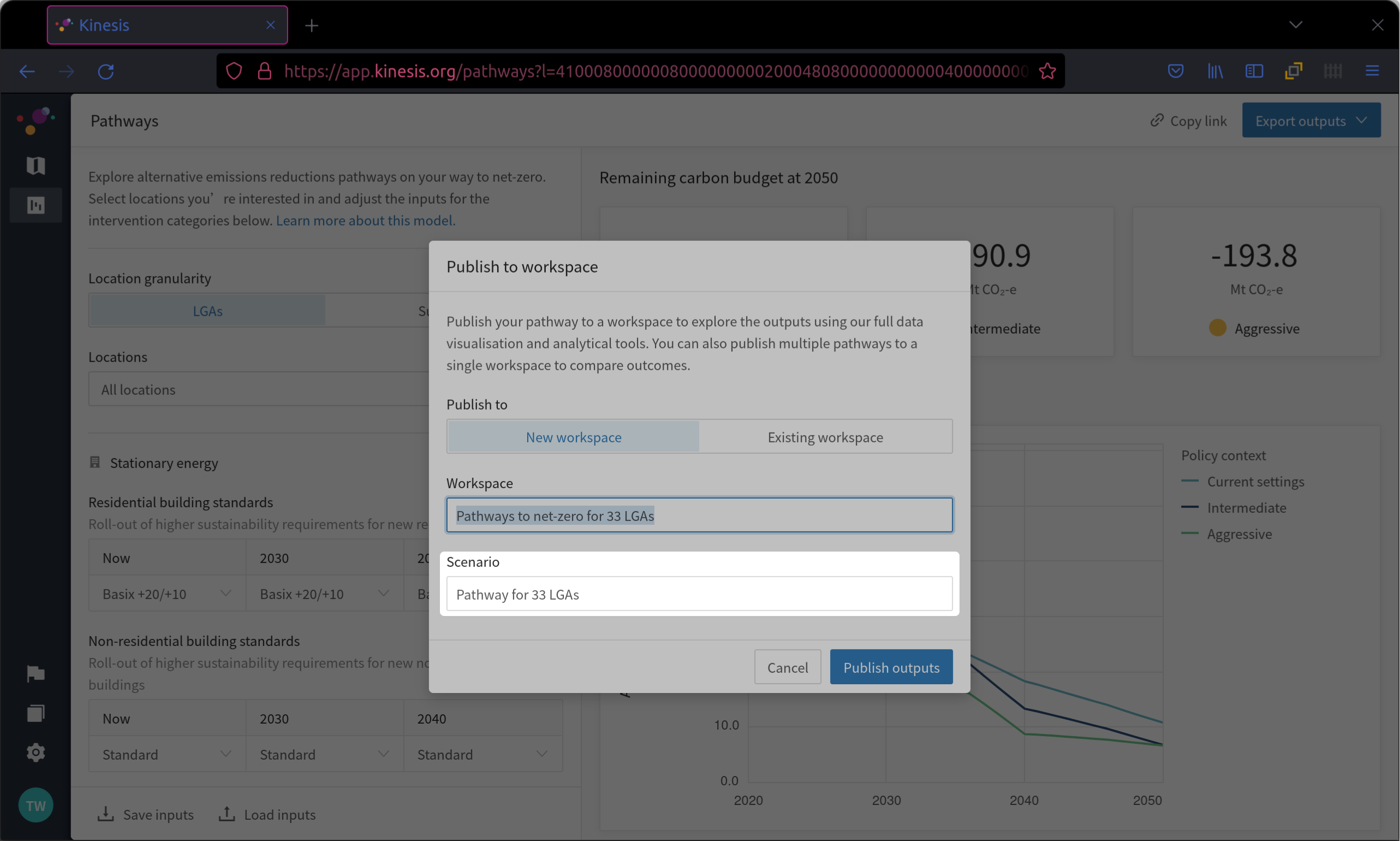
Task: Open the workspaces stack icon in sidebar
Action: tap(35, 713)
